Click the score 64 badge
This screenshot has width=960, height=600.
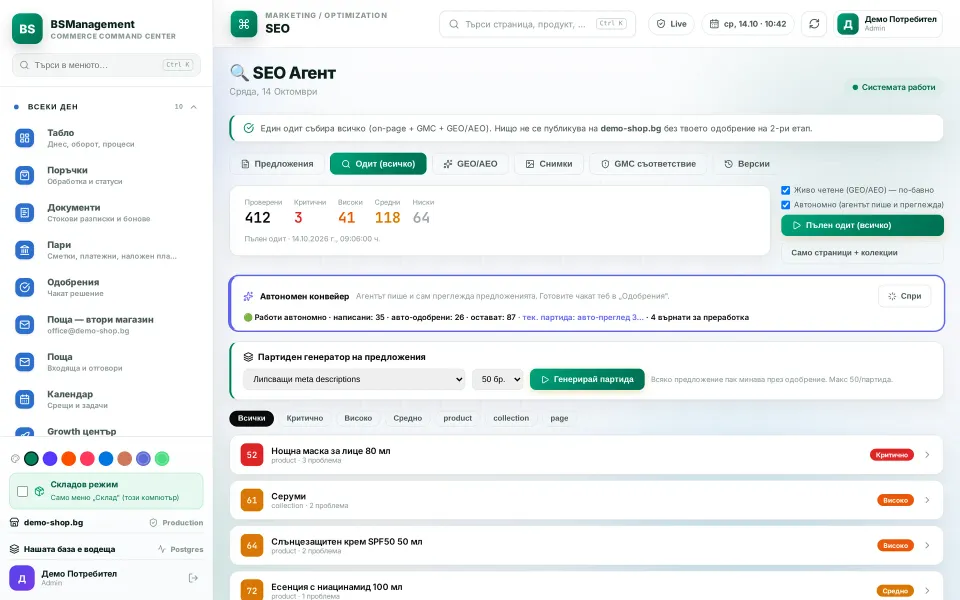252,546
